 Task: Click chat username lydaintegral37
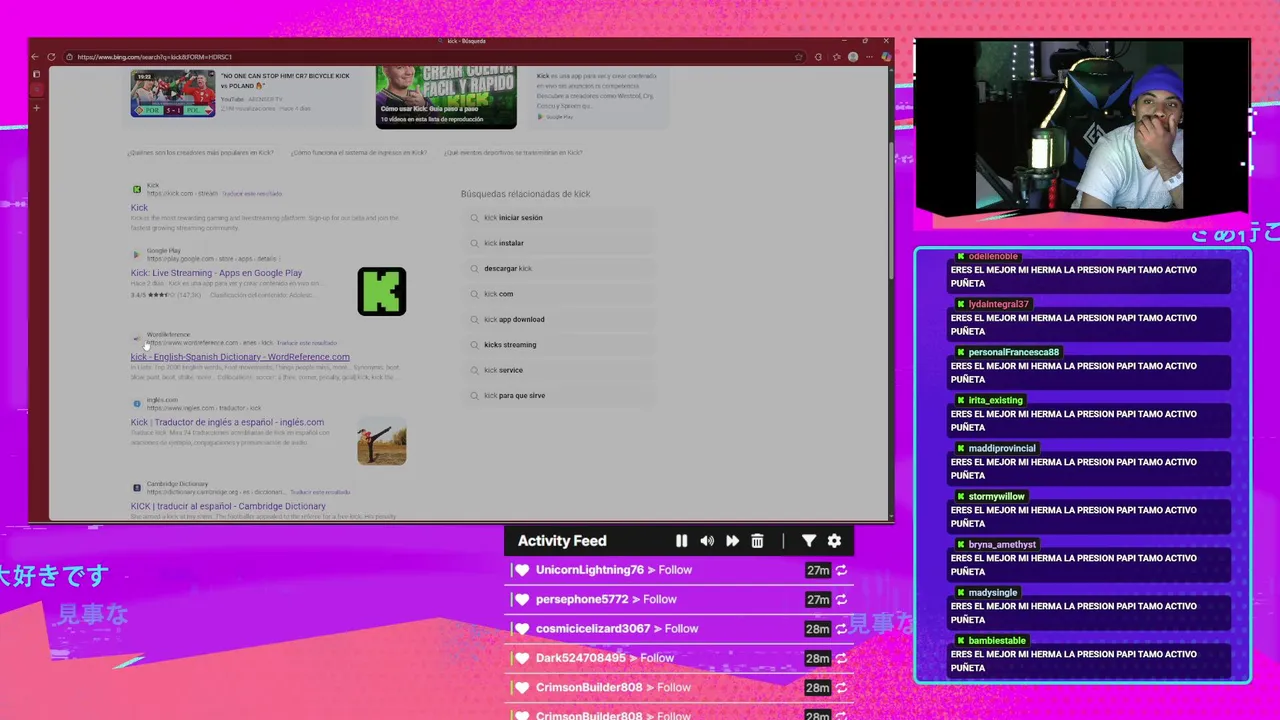(x=998, y=304)
